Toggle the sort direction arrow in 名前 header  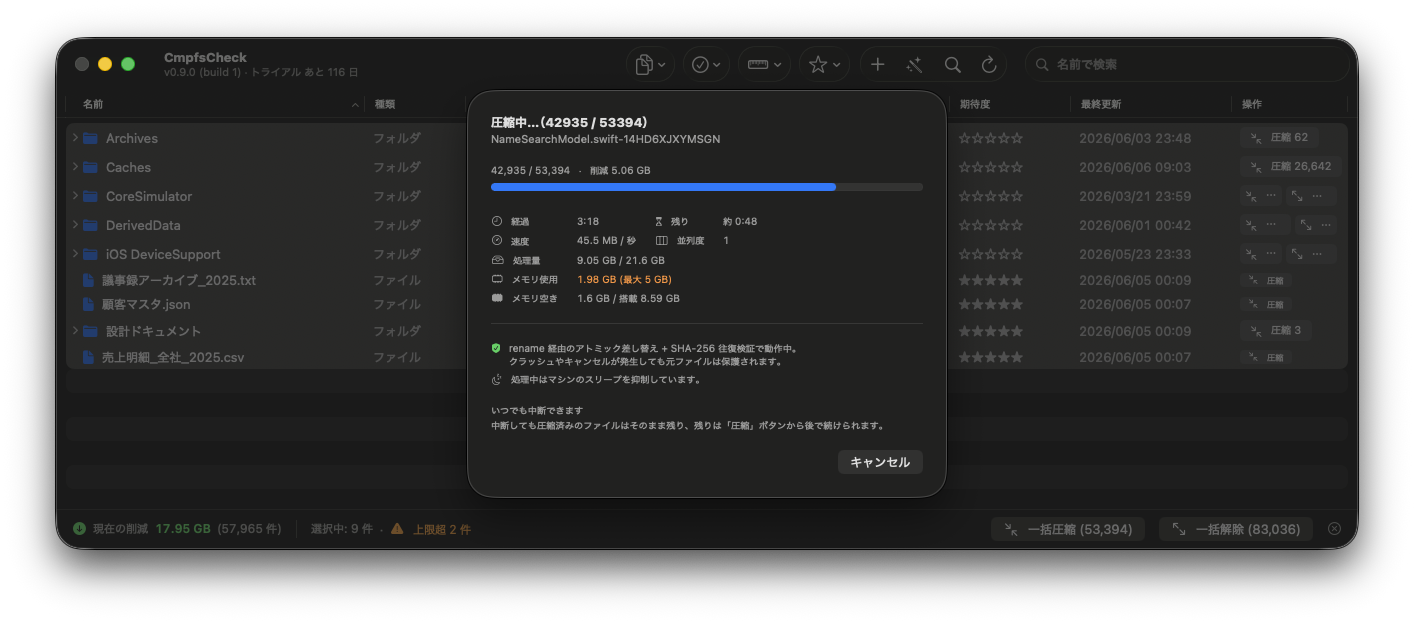[x=356, y=105]
